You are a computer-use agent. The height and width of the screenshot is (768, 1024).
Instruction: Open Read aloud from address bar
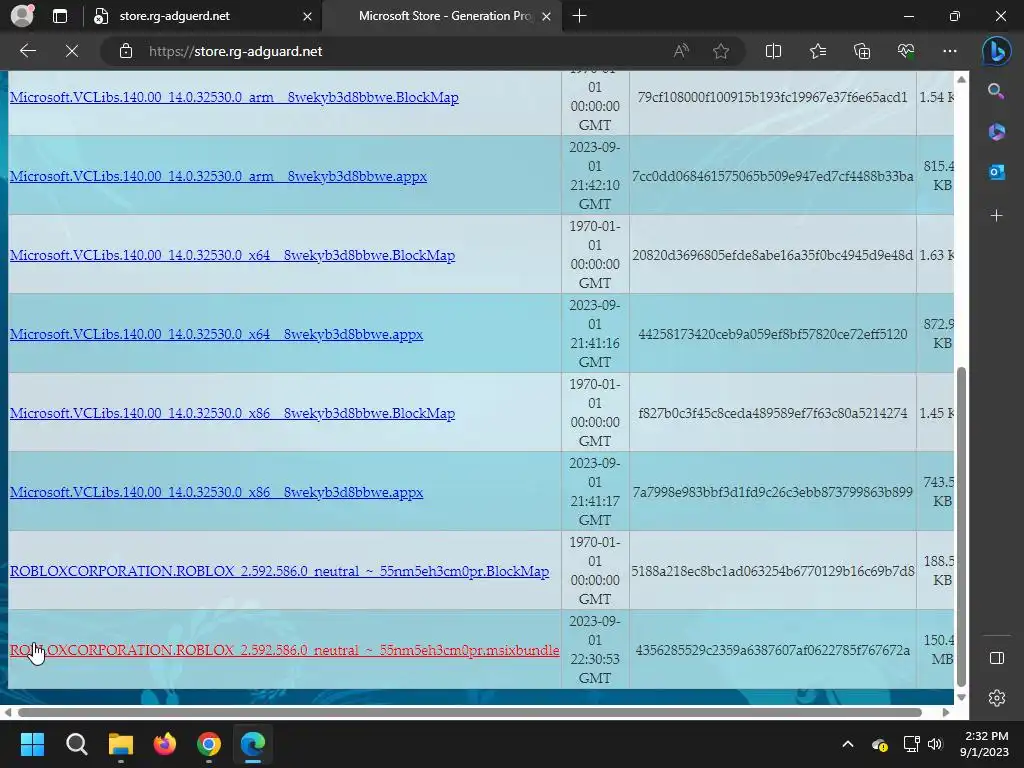(x=681, y=51)
